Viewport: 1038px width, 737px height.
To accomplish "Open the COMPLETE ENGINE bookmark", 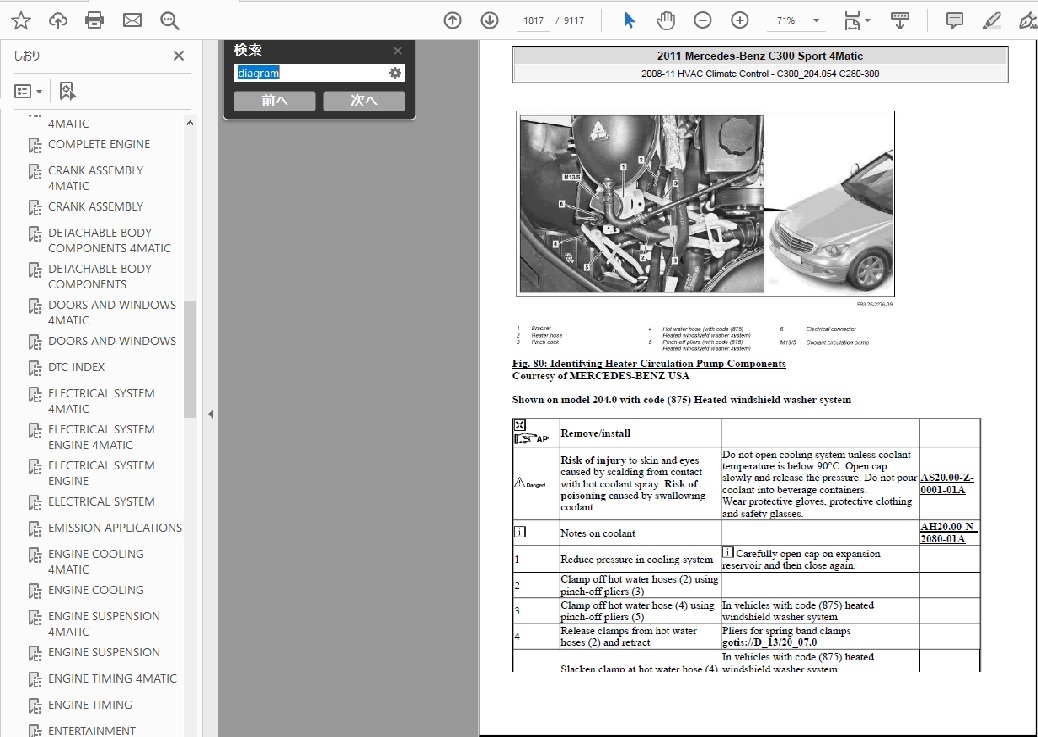I will click(99, 144).
